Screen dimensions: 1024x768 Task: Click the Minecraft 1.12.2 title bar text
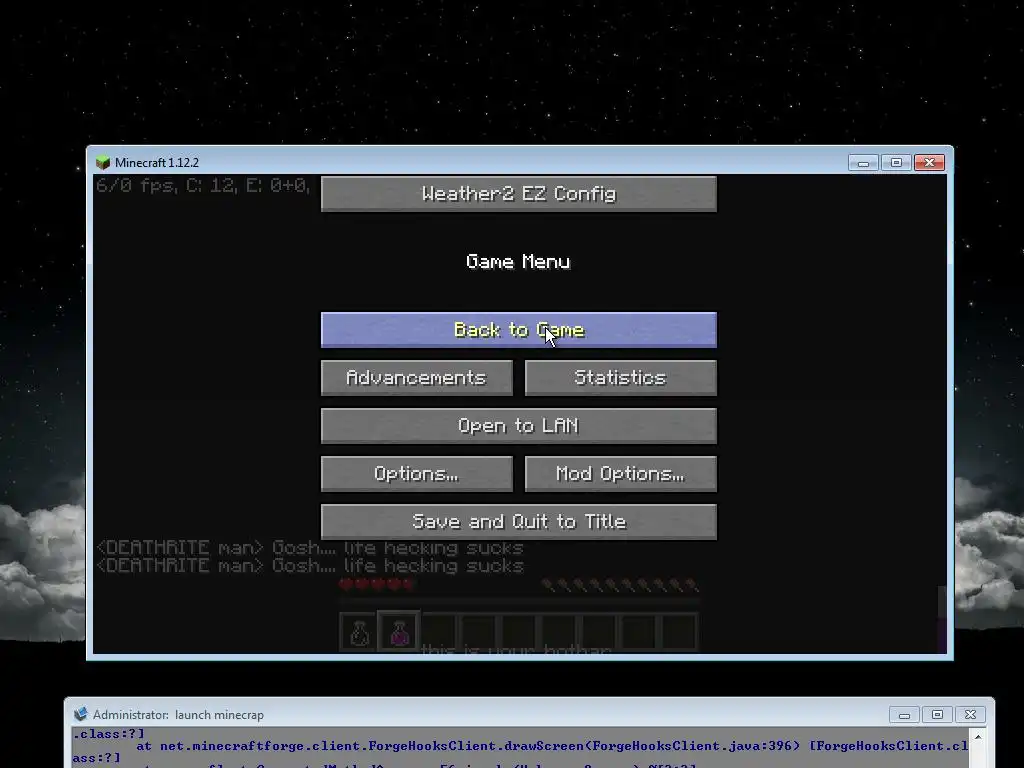(157, 163)
